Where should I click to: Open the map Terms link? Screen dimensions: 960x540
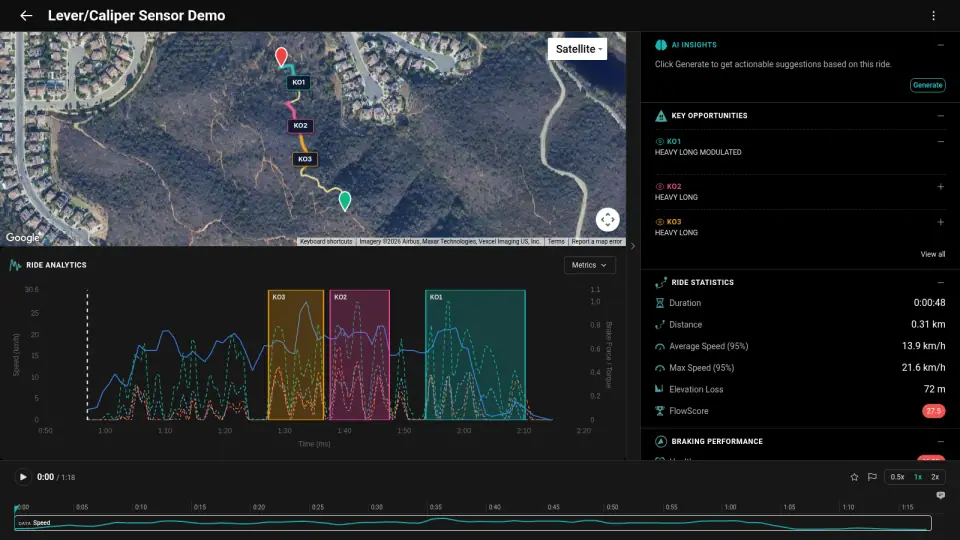(x=556, y=242)
